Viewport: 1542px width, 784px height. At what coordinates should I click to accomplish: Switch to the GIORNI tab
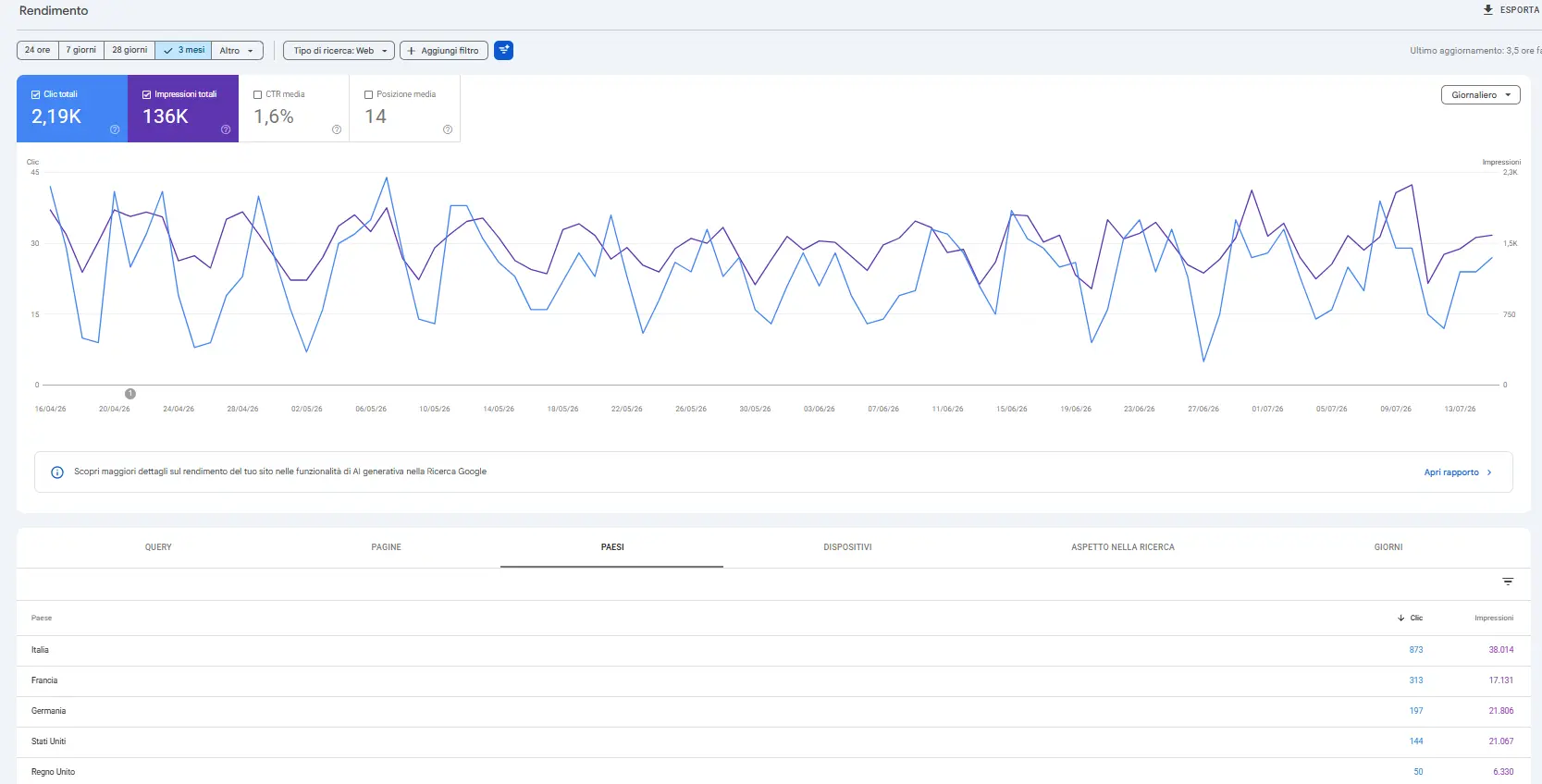pyautogui.click(x=1388, y=547)
